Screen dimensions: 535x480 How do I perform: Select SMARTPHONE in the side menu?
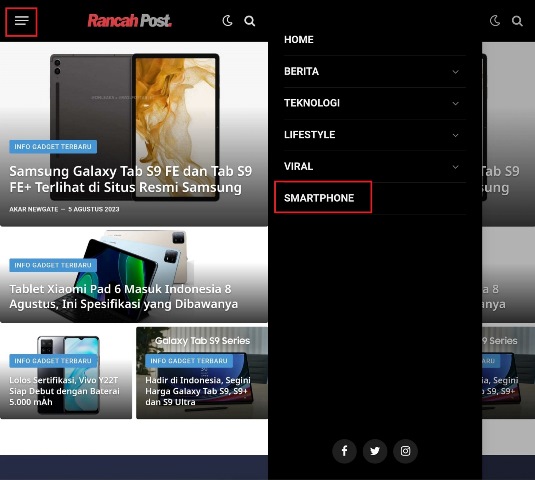click(x=319, y=198)
